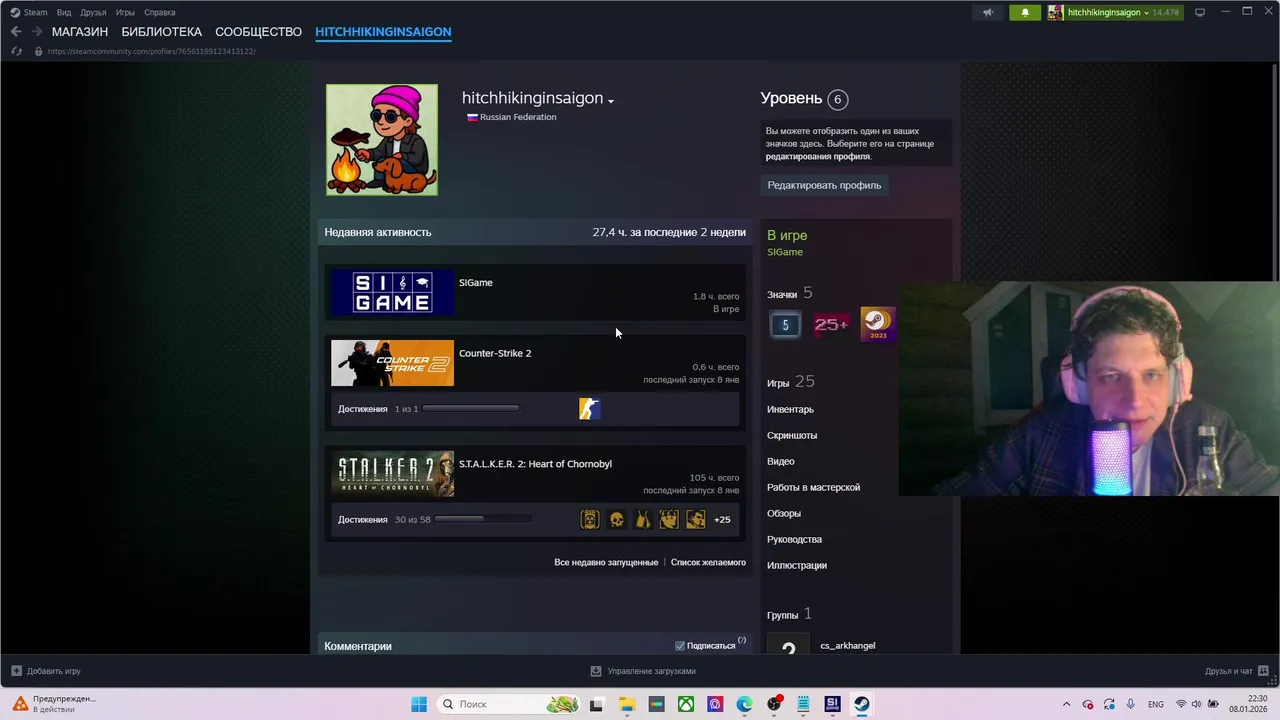Expand the hitchhikinginsaigon profile name dropdown
Image resolution: width=1280 pixels, height=720 pixels.
(x=610, y=101)
